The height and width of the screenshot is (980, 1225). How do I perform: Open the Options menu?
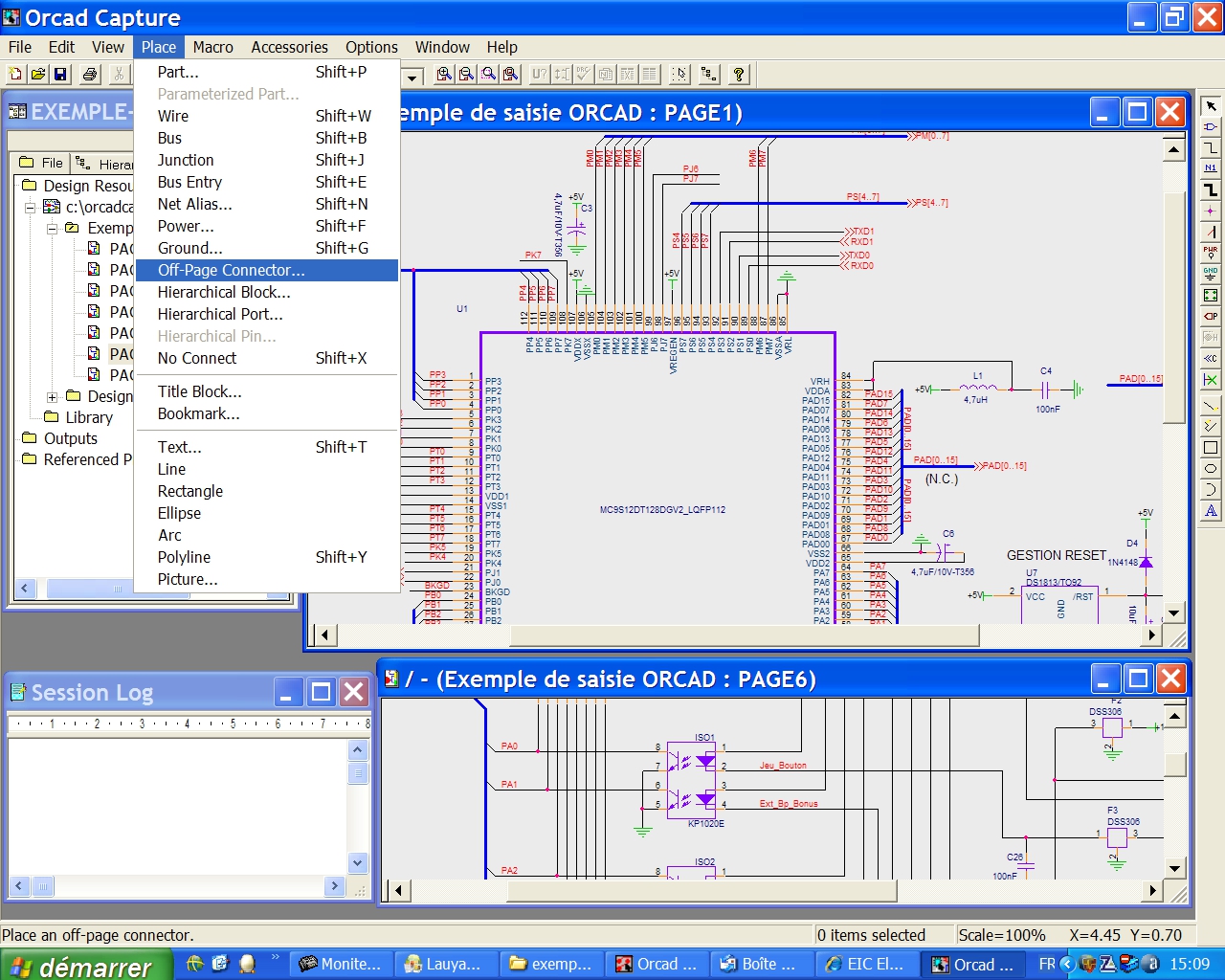coord(371,47)
